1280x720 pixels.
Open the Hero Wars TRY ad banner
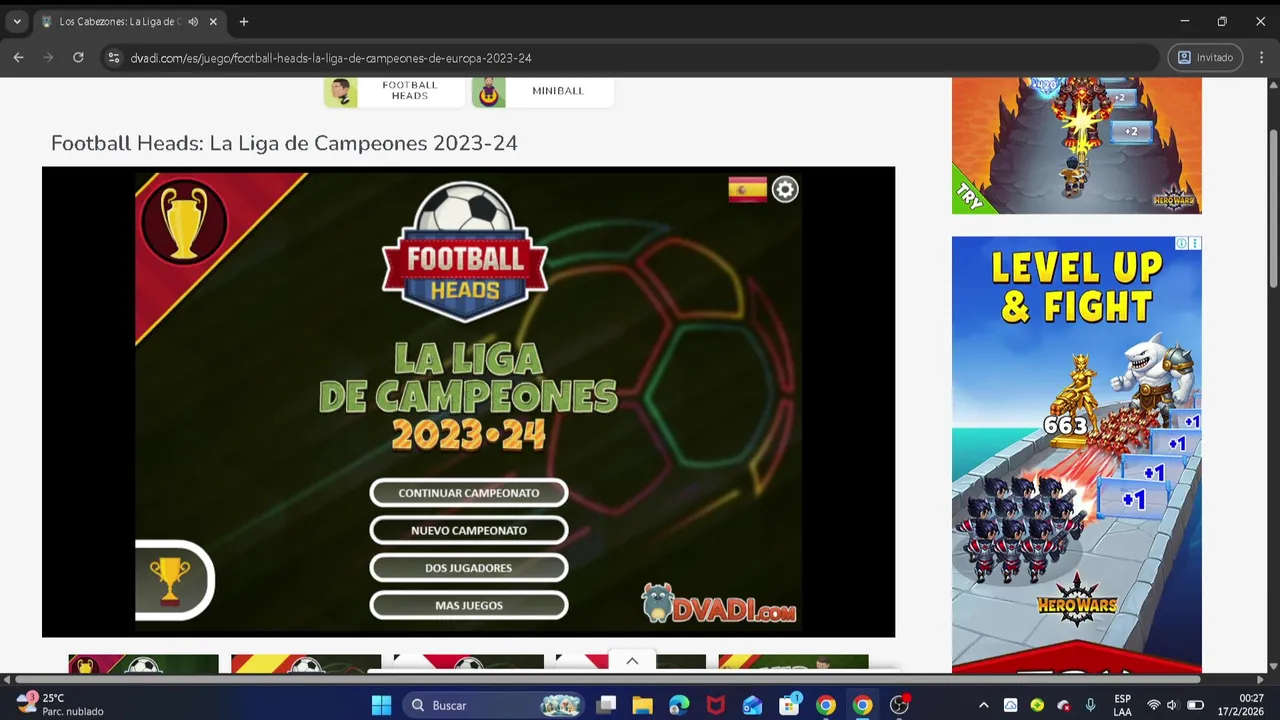[x=1077, y=145]
